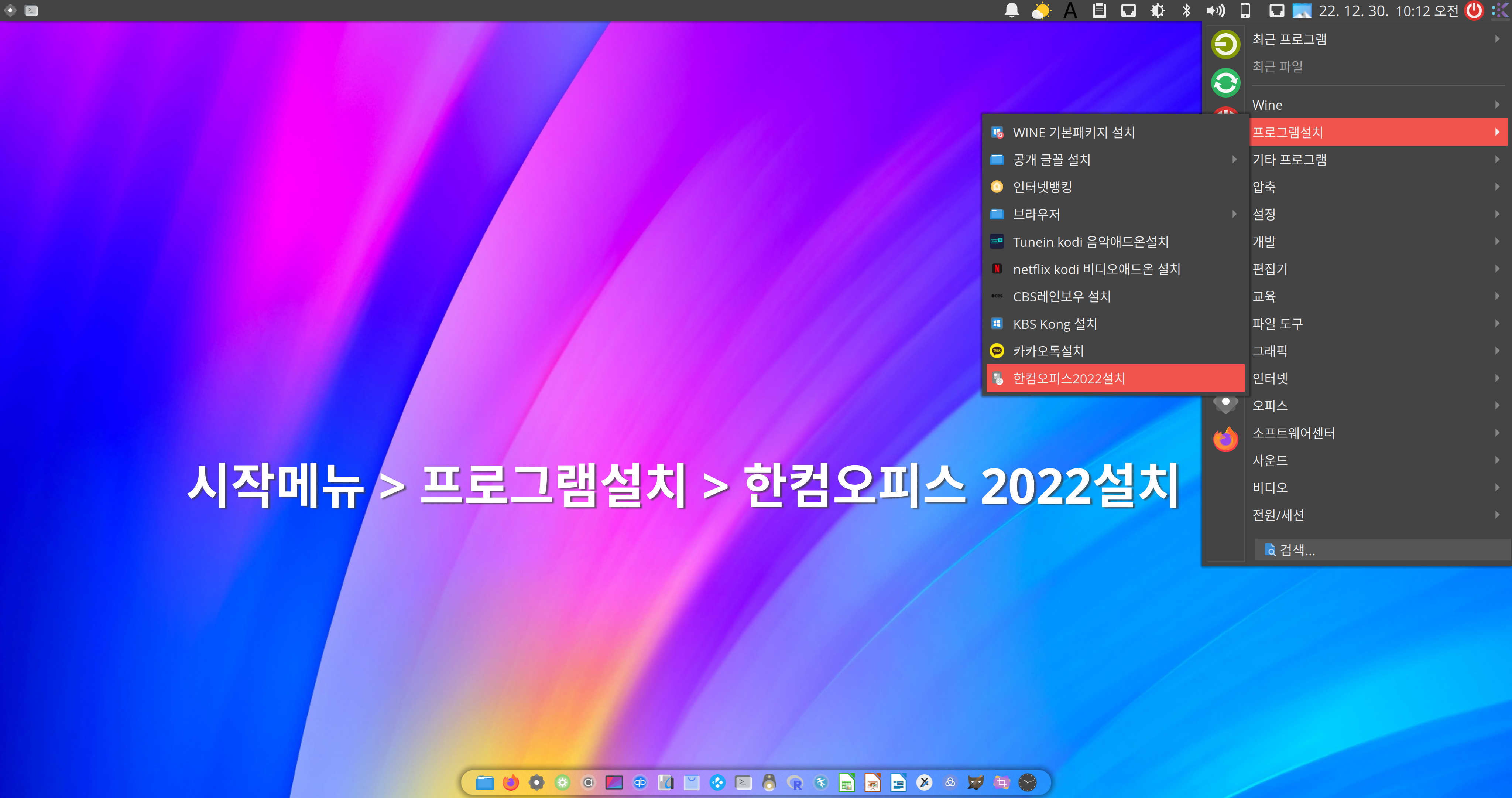Click the olive logout icon in menu sidebar
This screenshot has width=1512, height=798.
coord(1225,44)
